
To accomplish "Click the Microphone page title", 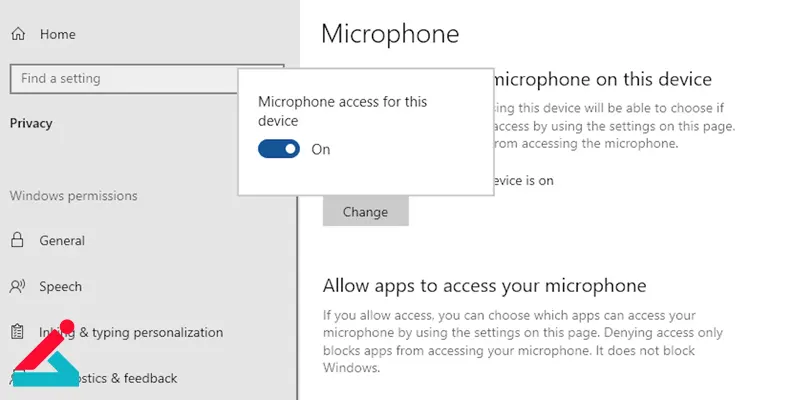I will (x=390, y=34).
